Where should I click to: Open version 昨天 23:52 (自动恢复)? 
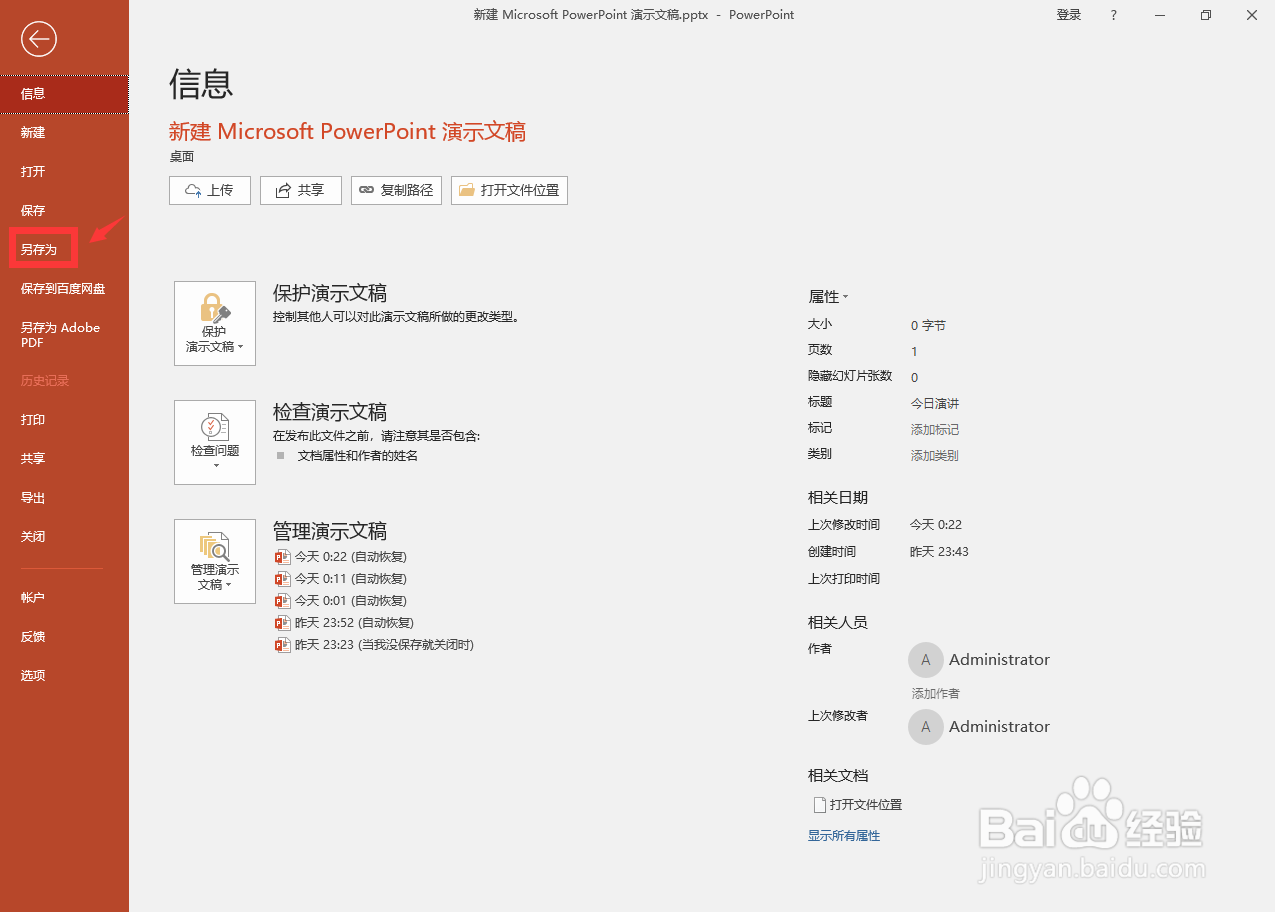pos(353,623)
